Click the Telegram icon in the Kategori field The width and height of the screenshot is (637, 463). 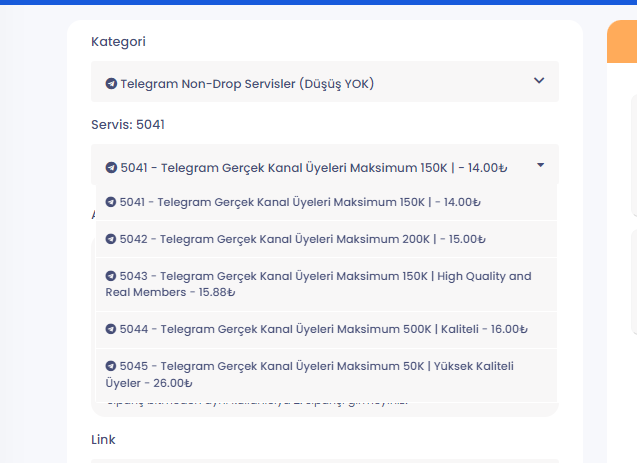[x=111, y=84]
